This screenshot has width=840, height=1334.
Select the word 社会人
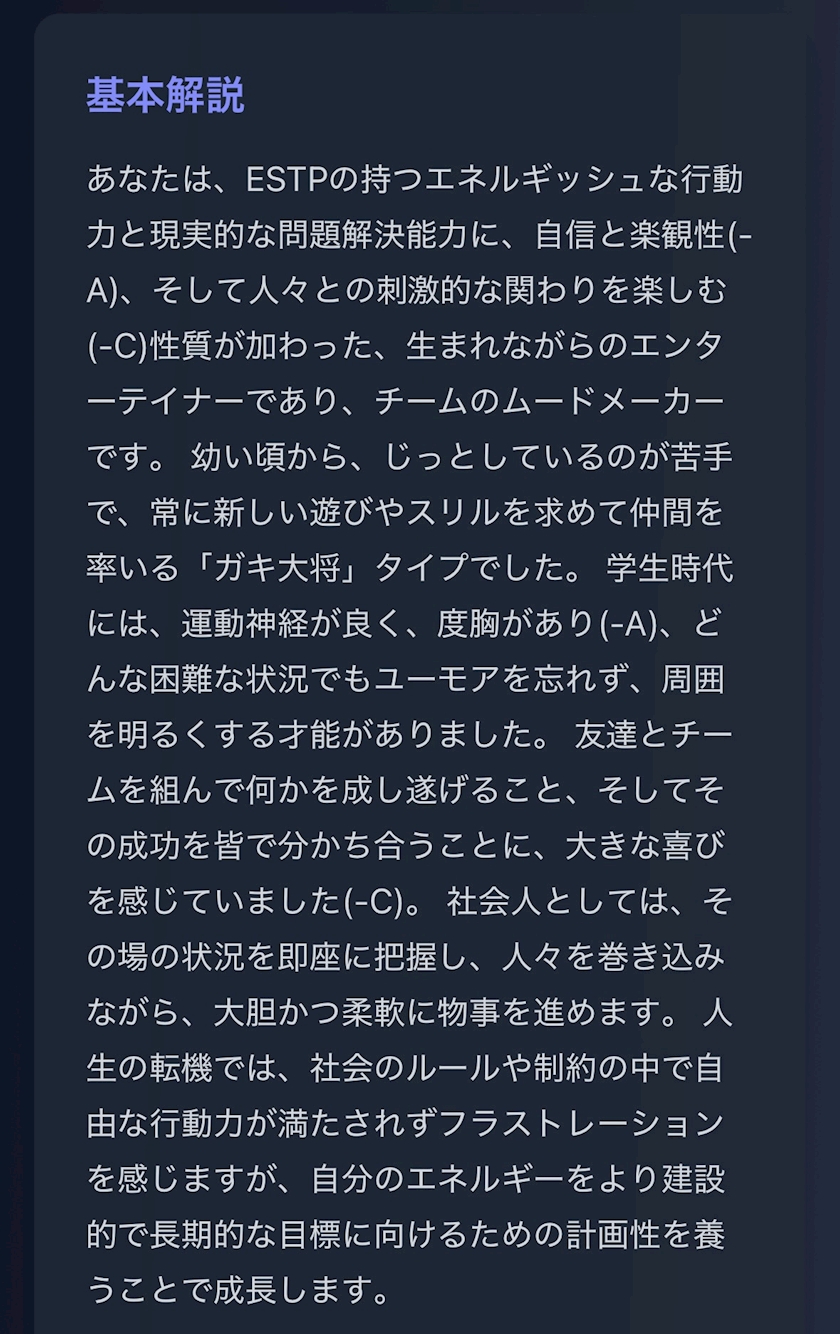point(495,901)
